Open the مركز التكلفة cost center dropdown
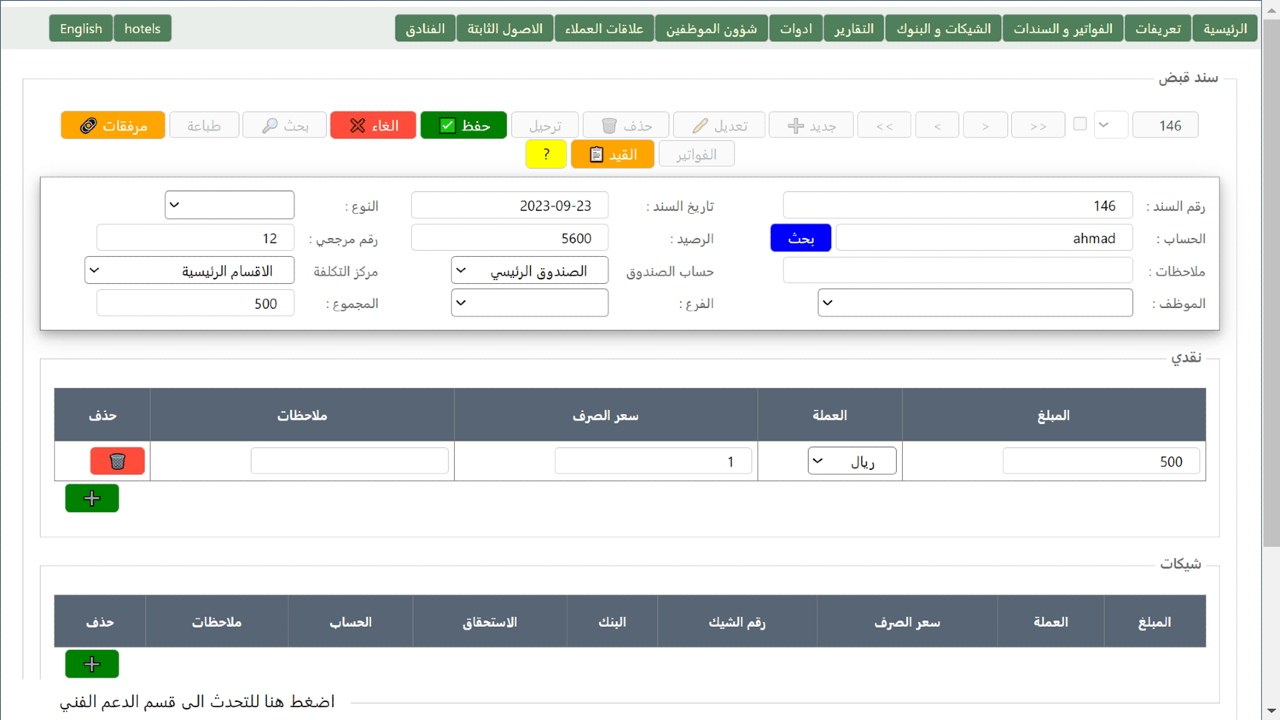Viewport: 1280px width, 720px height. point(190,271)
